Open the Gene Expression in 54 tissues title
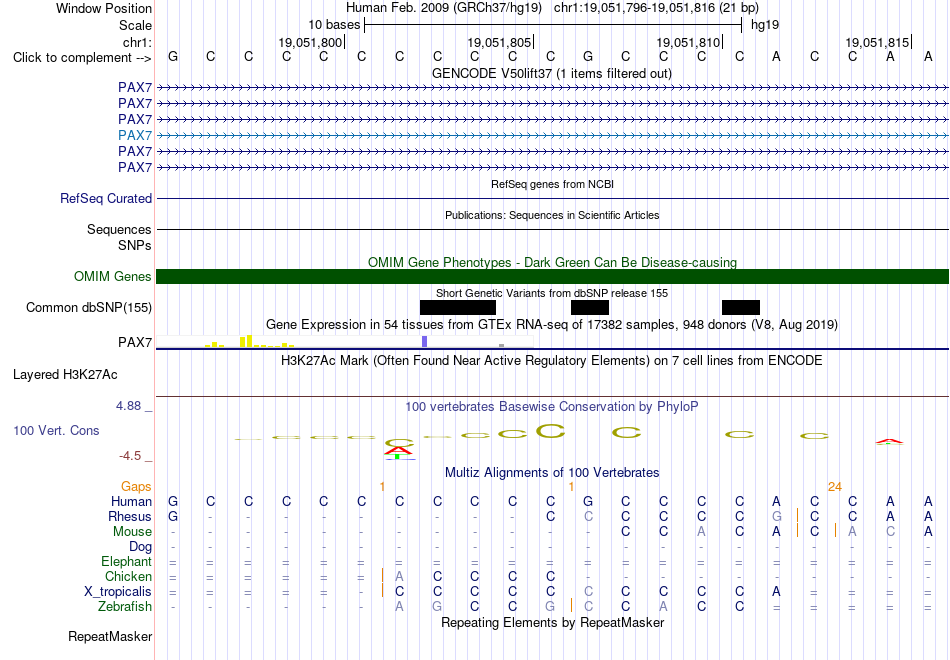950x660 pixels. pos(552,324)
